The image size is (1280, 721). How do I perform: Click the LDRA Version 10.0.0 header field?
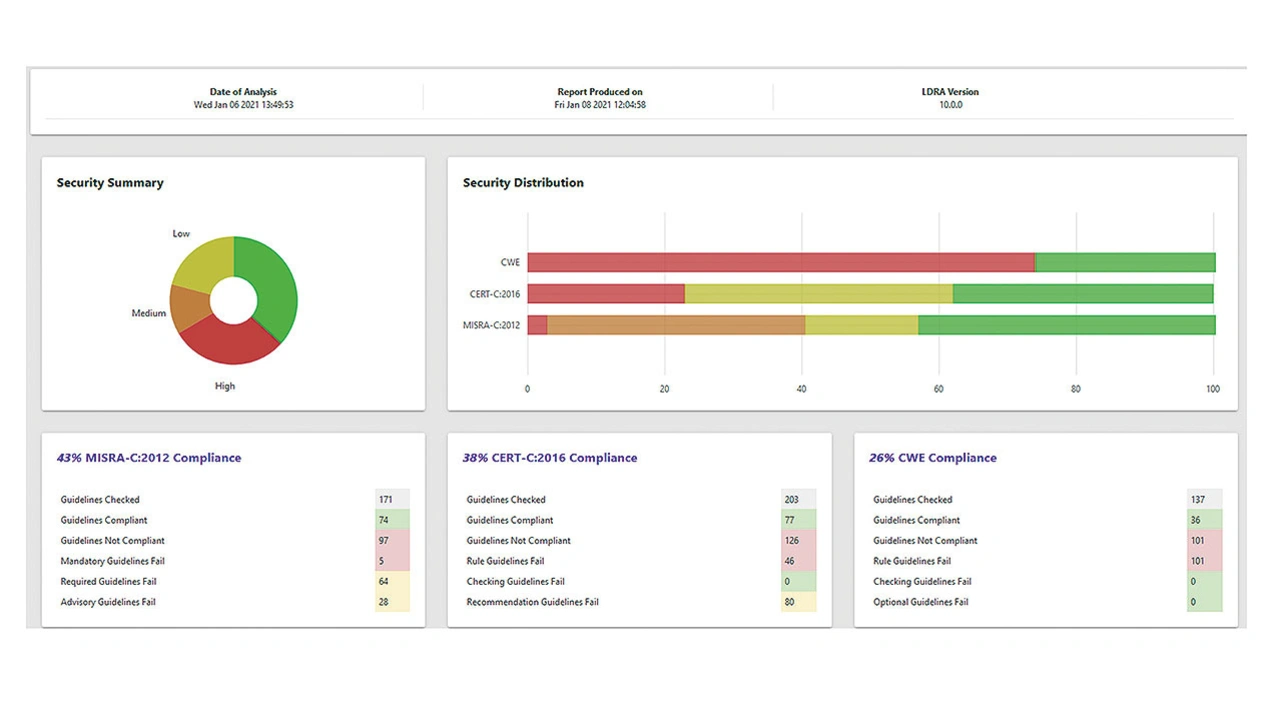point(950,98)
